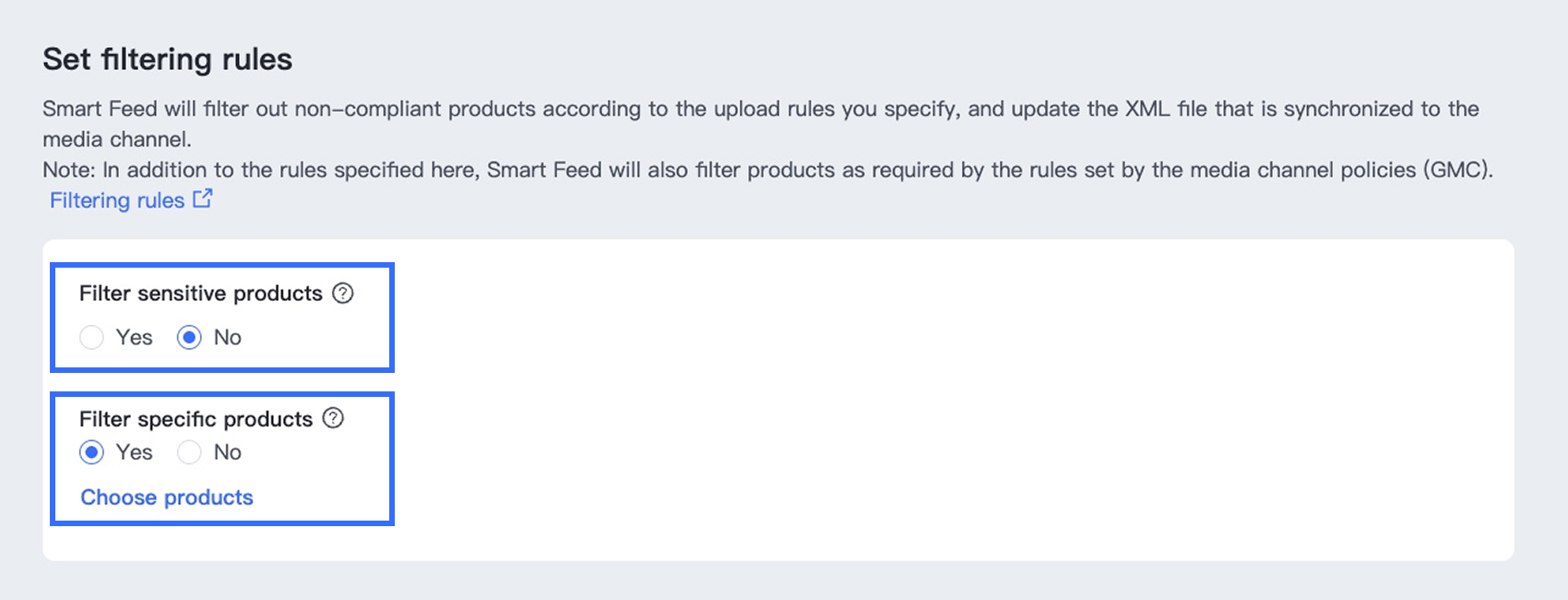This screenshot has height=600, width=1568.
Task: Click the 'media channel.' text line
Action: [117, 139]
